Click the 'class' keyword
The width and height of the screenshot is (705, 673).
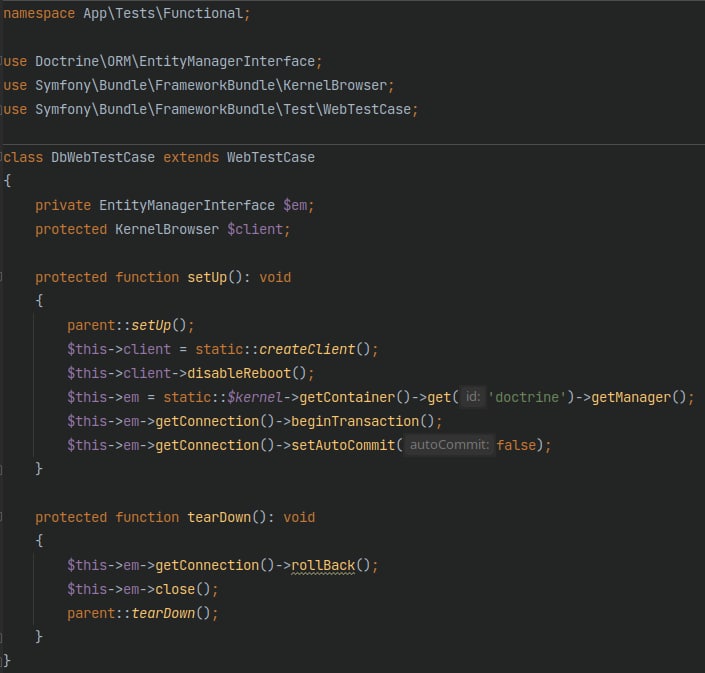pyautogui.click(x=23, y=157)
